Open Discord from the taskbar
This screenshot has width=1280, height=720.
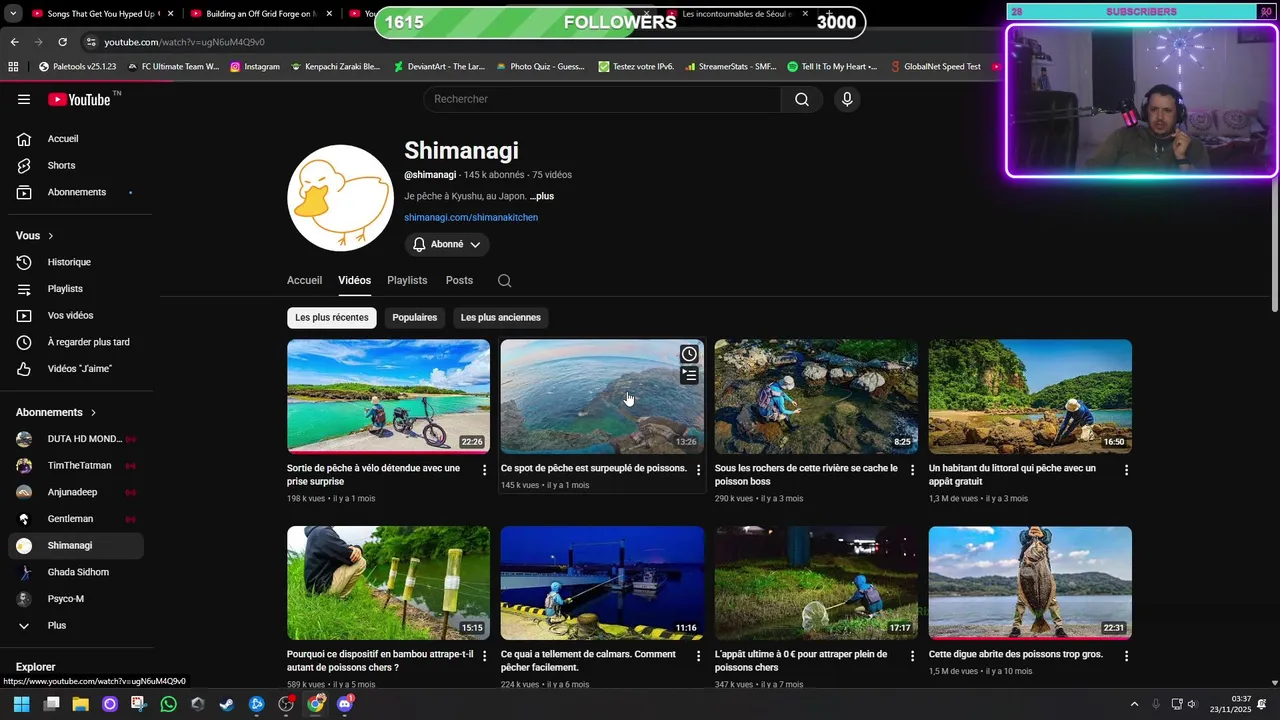(345, 704)
